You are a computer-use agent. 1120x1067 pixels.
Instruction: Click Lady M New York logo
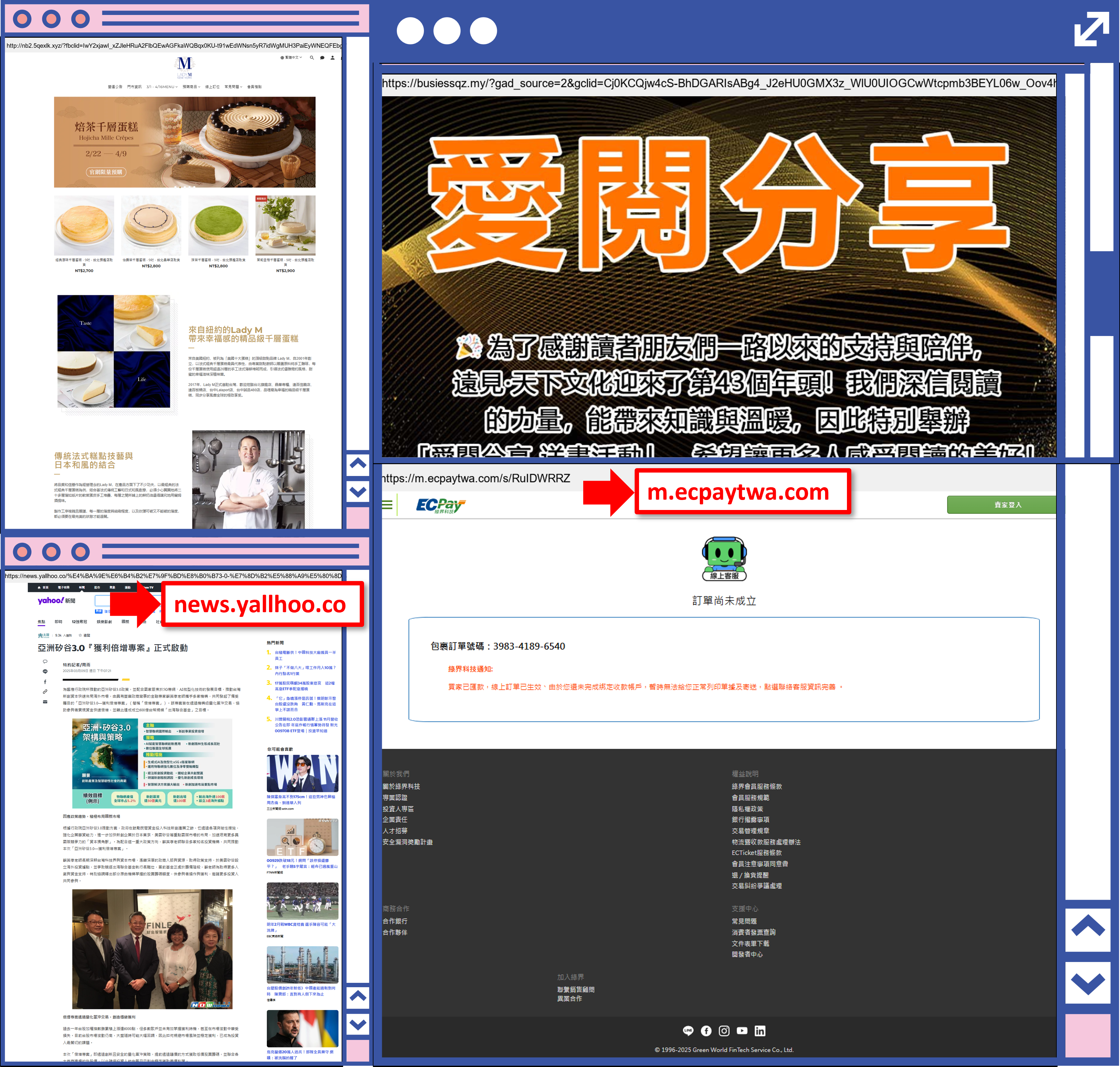(x=184, y=67)
